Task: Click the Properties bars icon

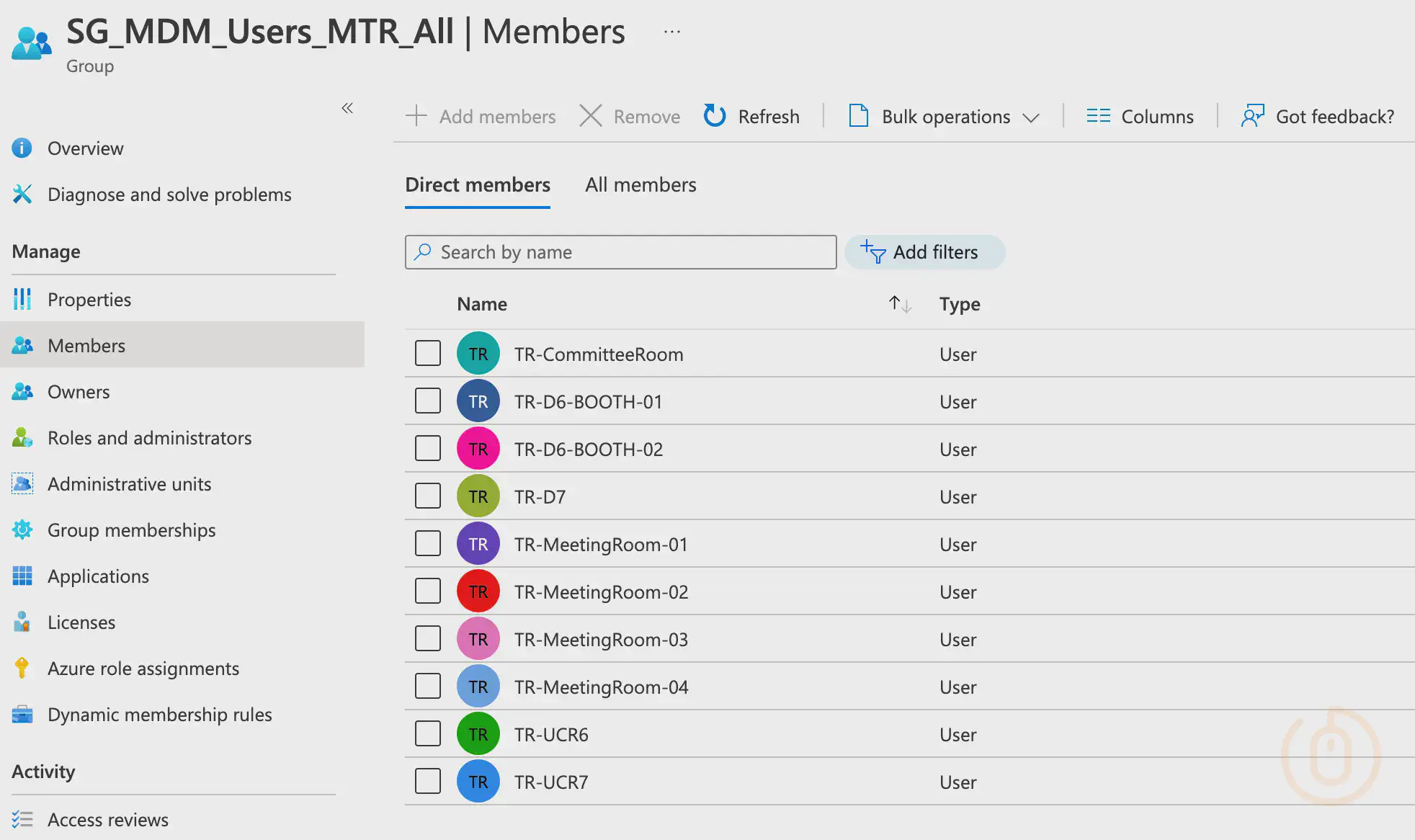Action: click(22, 300)
